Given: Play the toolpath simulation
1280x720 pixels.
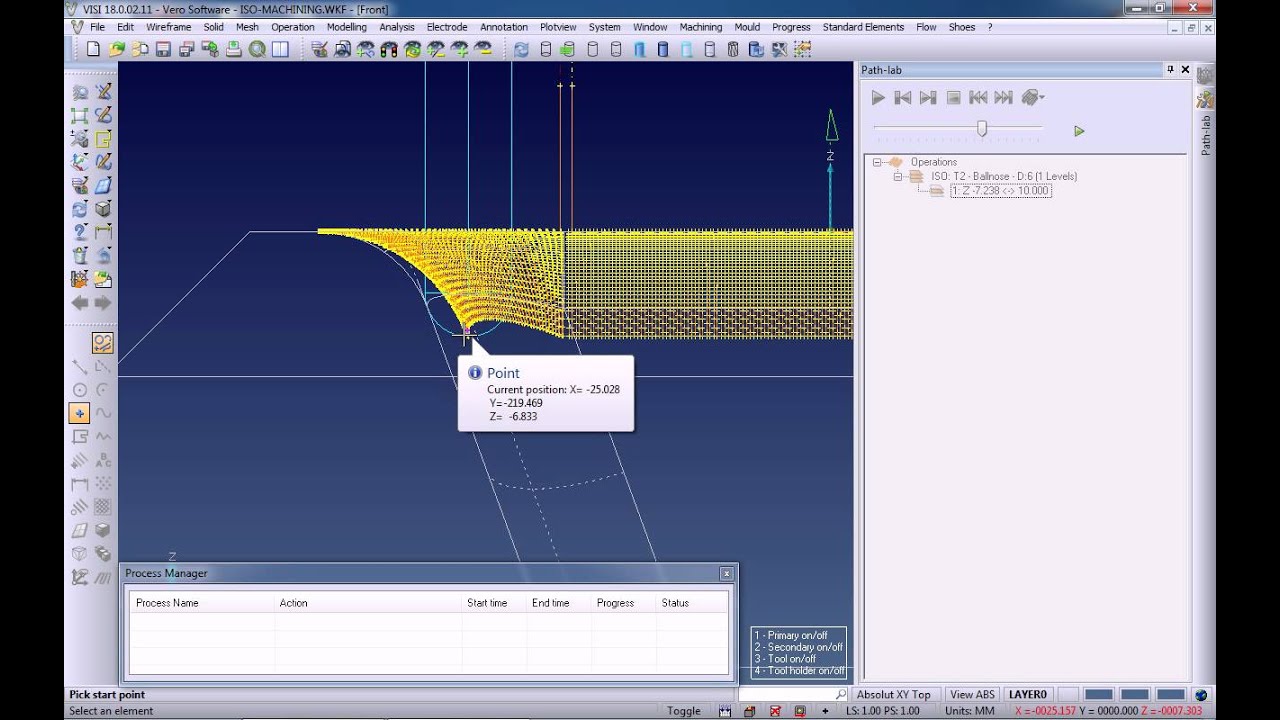Looking at the screenshot, I should tap(878, 97).
